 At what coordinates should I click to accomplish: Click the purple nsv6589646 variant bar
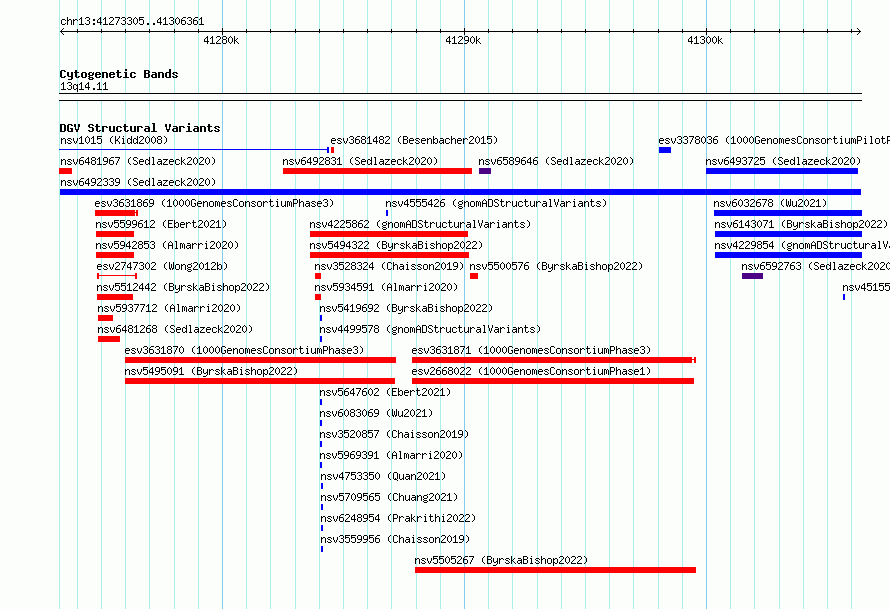pyautogui.click(x=485, y=171)
